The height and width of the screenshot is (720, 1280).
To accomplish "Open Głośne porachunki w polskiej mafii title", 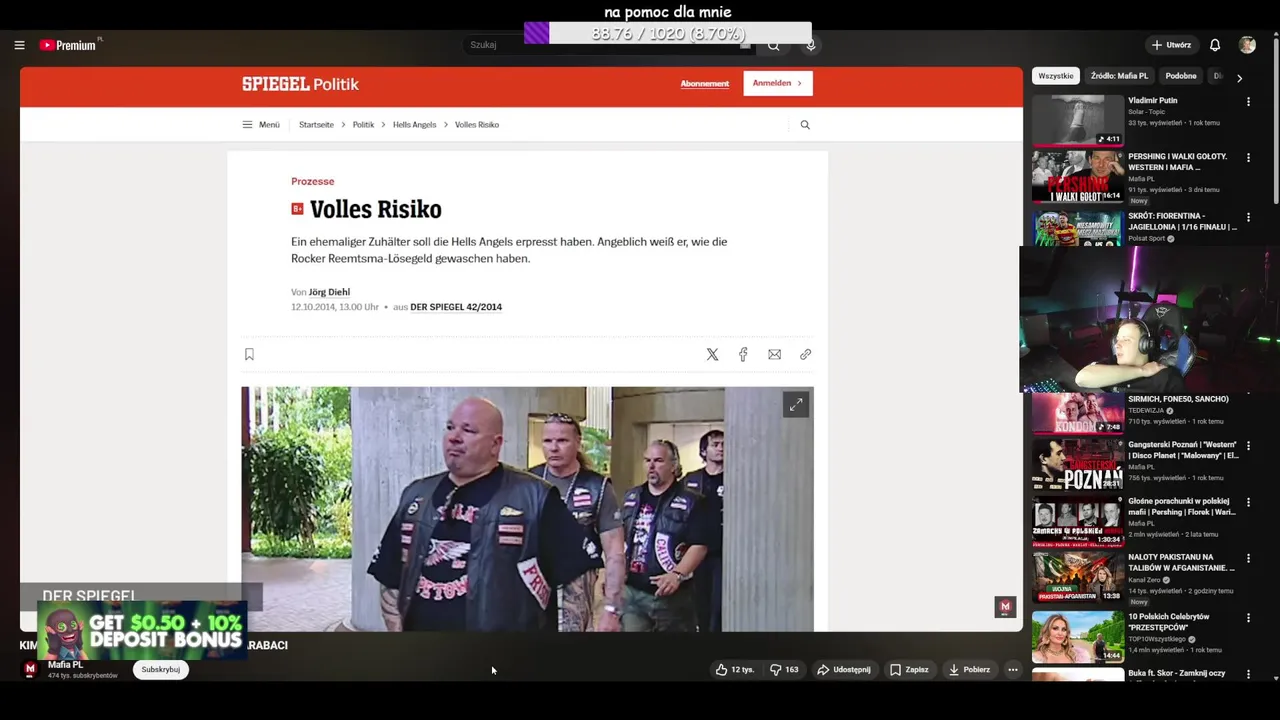I will click(x=1182, y=507).
